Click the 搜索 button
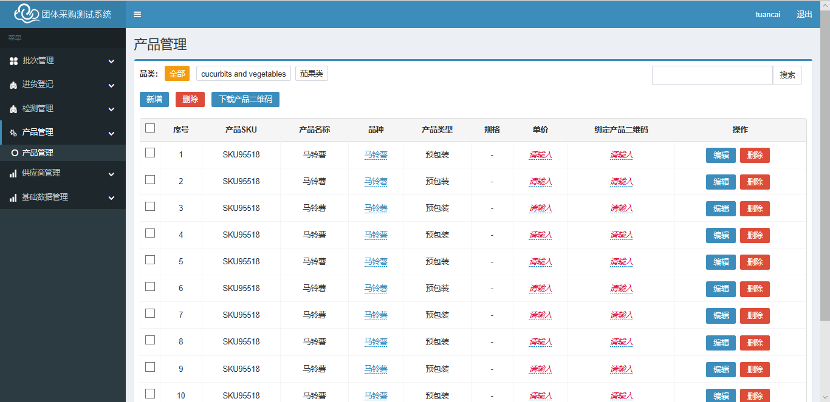Image resolution: width=830 pixels, height=402 pixels. 787,75
